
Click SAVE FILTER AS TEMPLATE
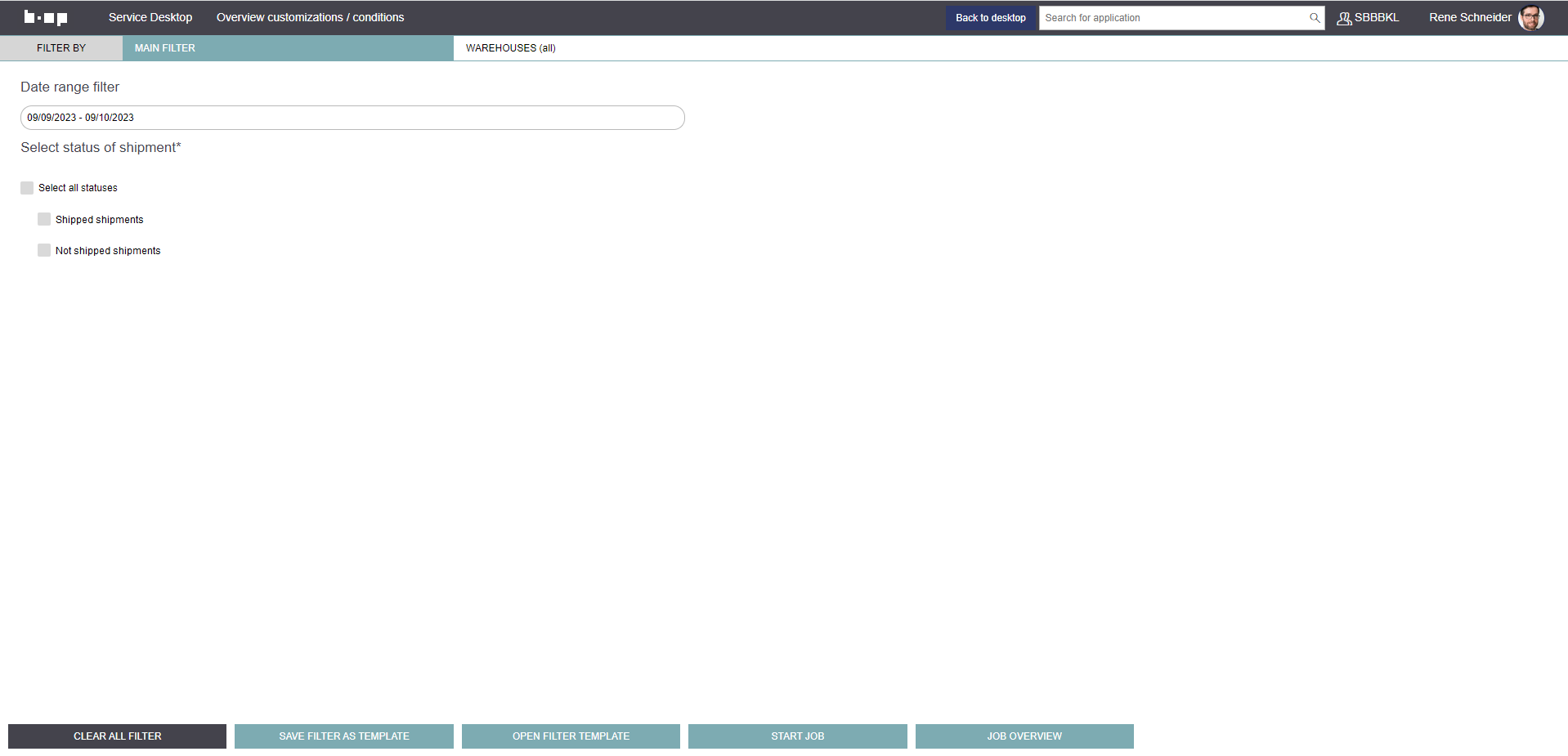coord(343,736)
